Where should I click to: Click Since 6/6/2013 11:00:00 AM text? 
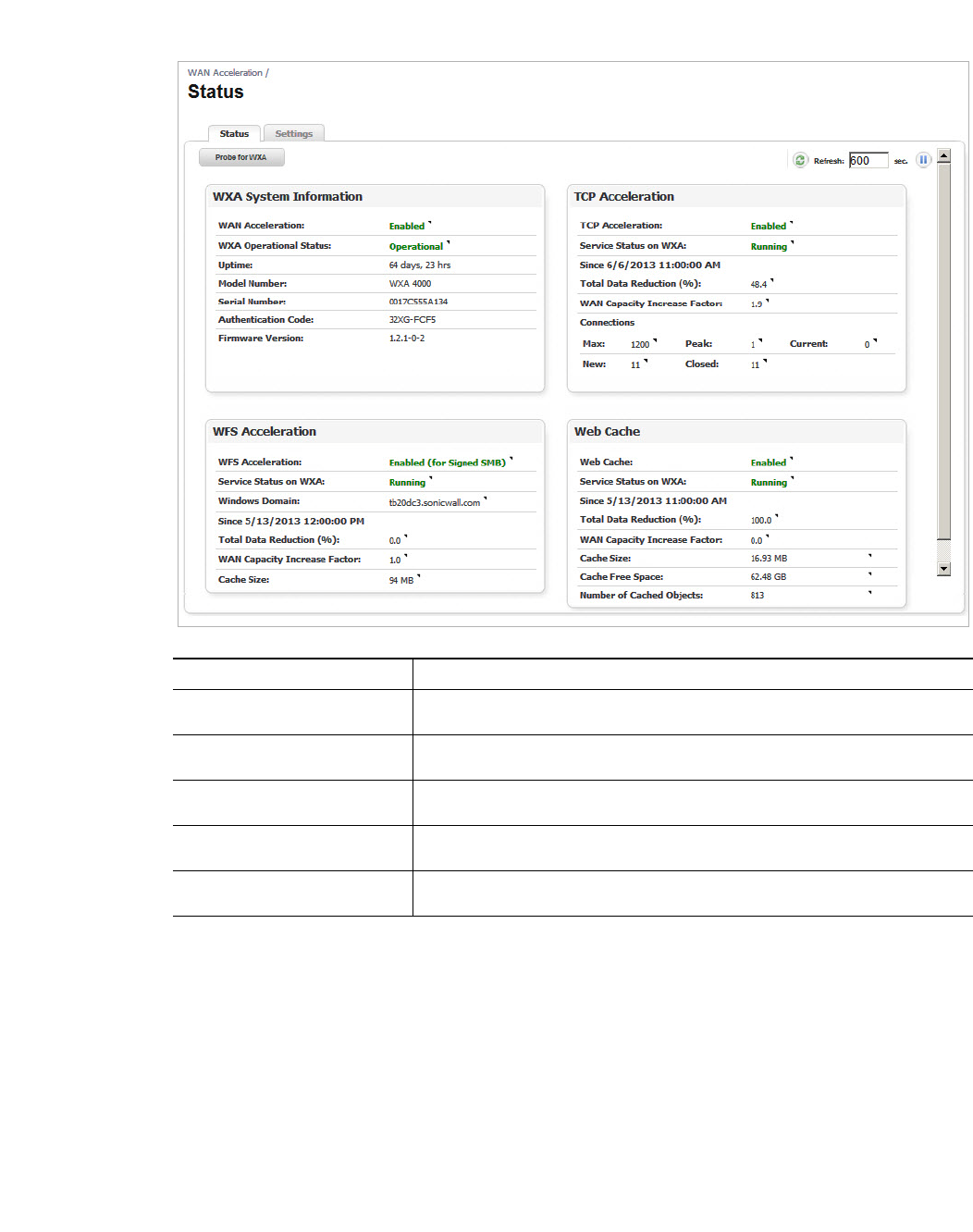tap(650, 265)
